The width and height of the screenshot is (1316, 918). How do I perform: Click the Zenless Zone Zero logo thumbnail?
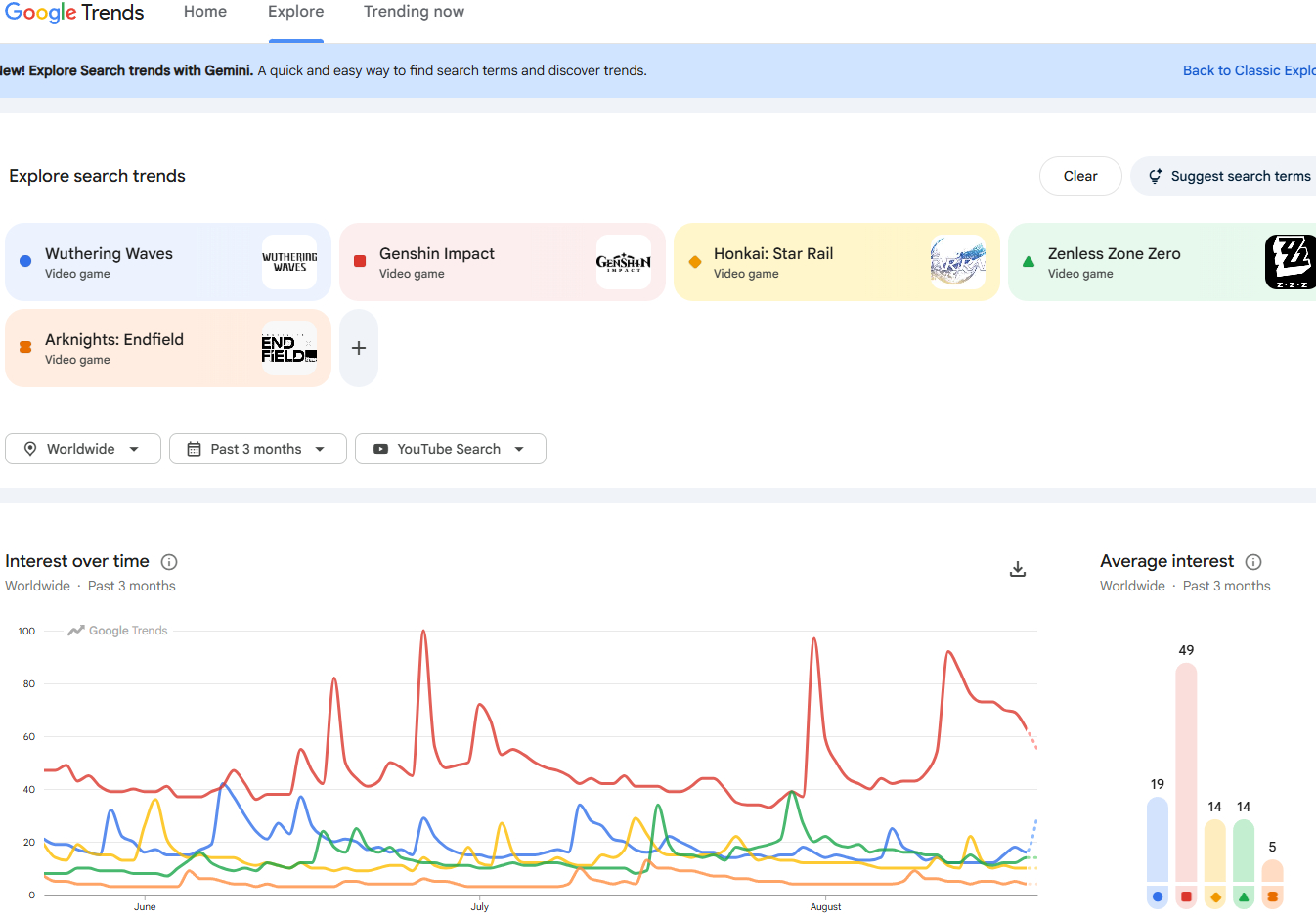point(1291,262)
